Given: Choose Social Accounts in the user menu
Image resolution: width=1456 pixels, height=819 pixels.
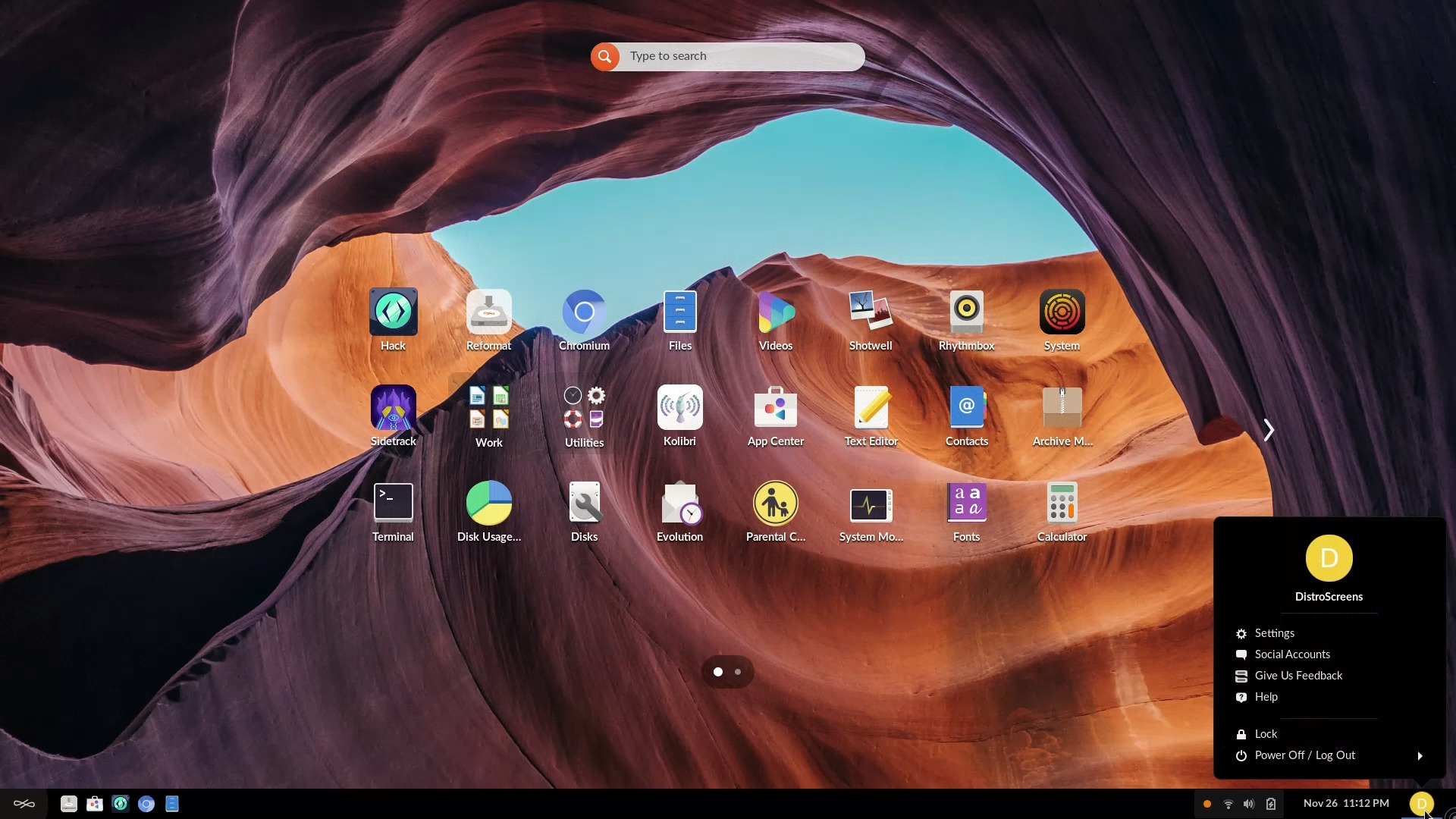Looking at the screenshot, I should click(x=1292, y=654).
